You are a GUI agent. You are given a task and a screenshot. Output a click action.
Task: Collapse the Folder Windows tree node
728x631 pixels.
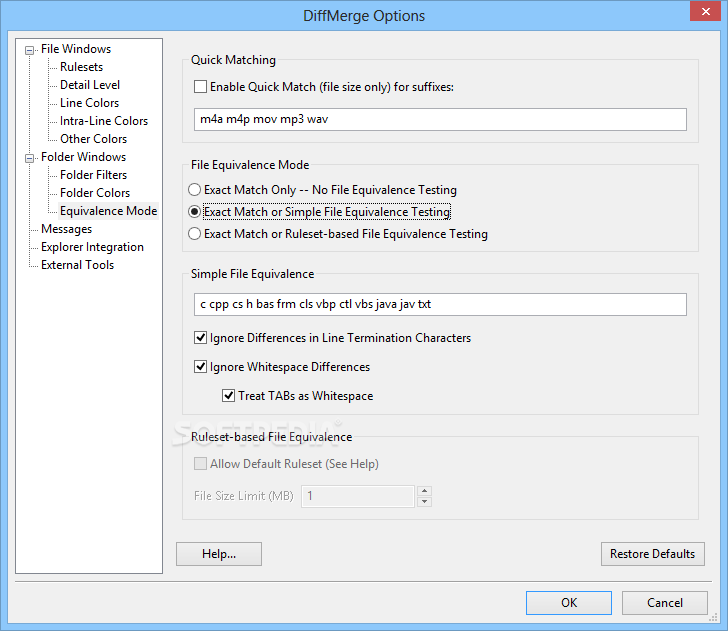[29, 158]
